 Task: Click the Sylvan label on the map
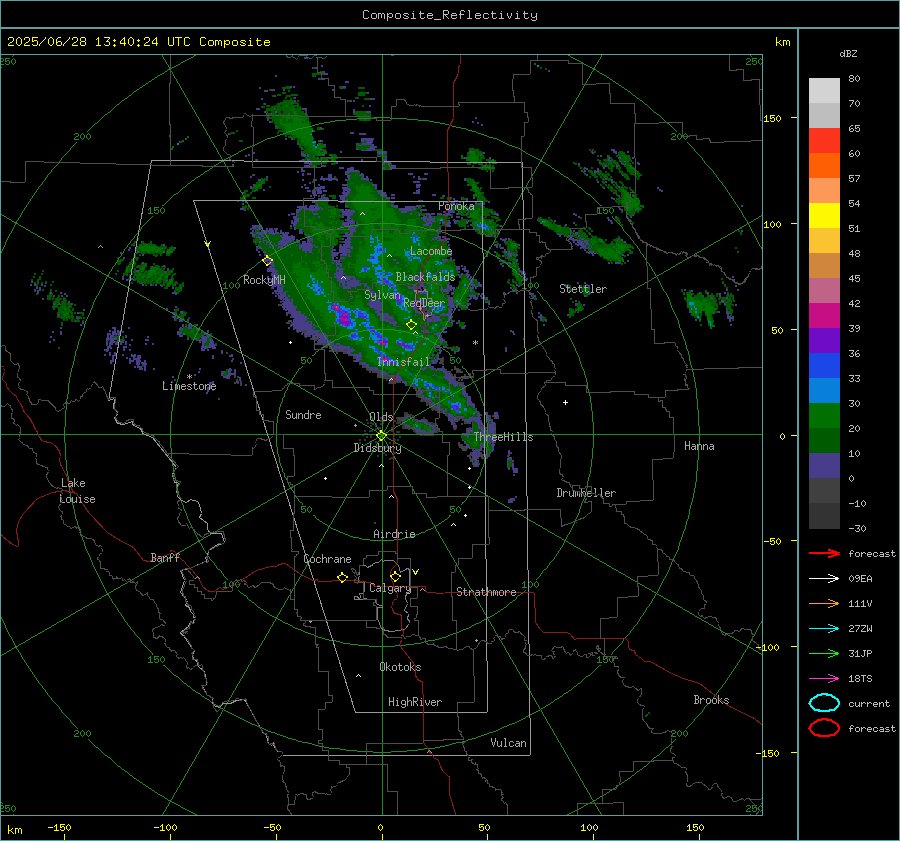pos(382,295)
